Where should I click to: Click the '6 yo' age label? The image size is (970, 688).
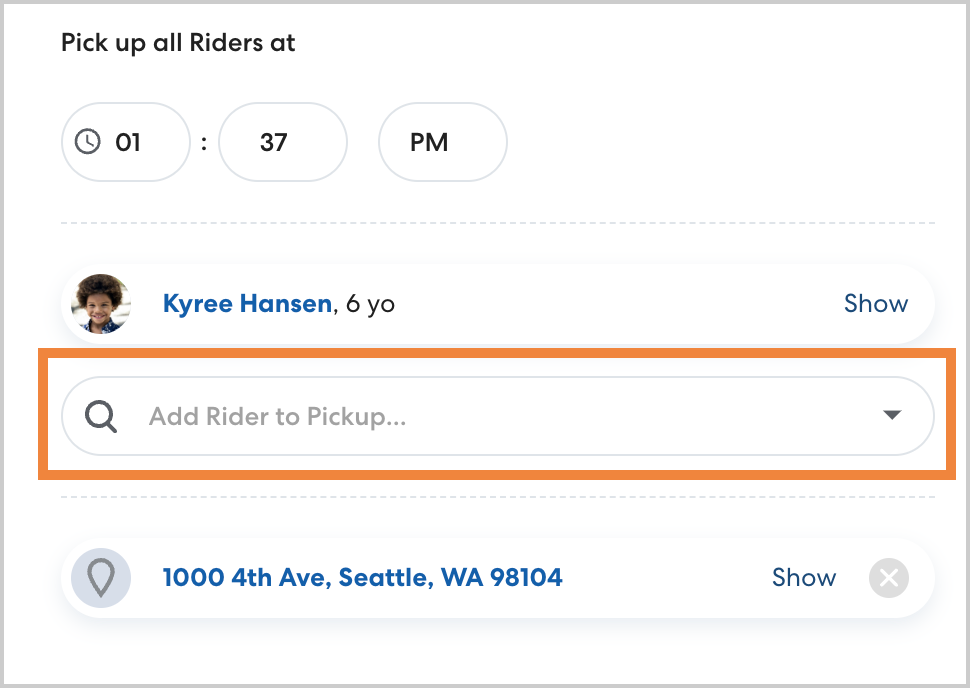point(370,303)
